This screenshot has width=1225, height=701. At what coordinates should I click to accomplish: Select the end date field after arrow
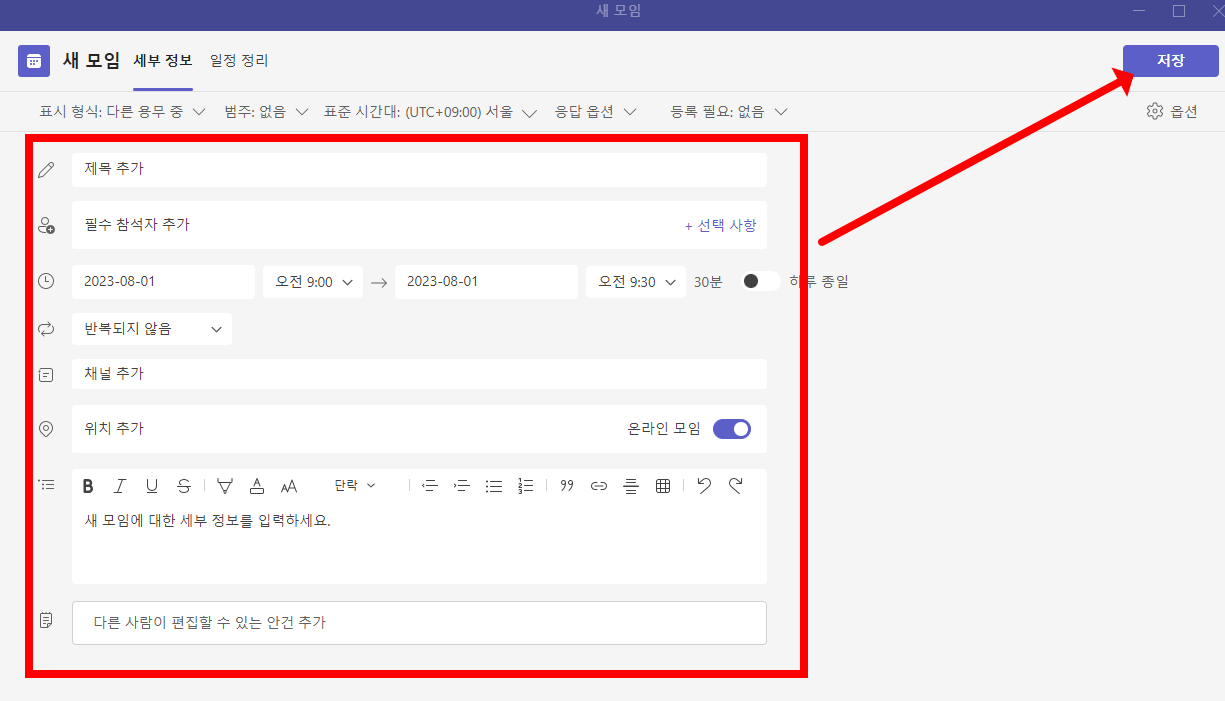(486, 282)
